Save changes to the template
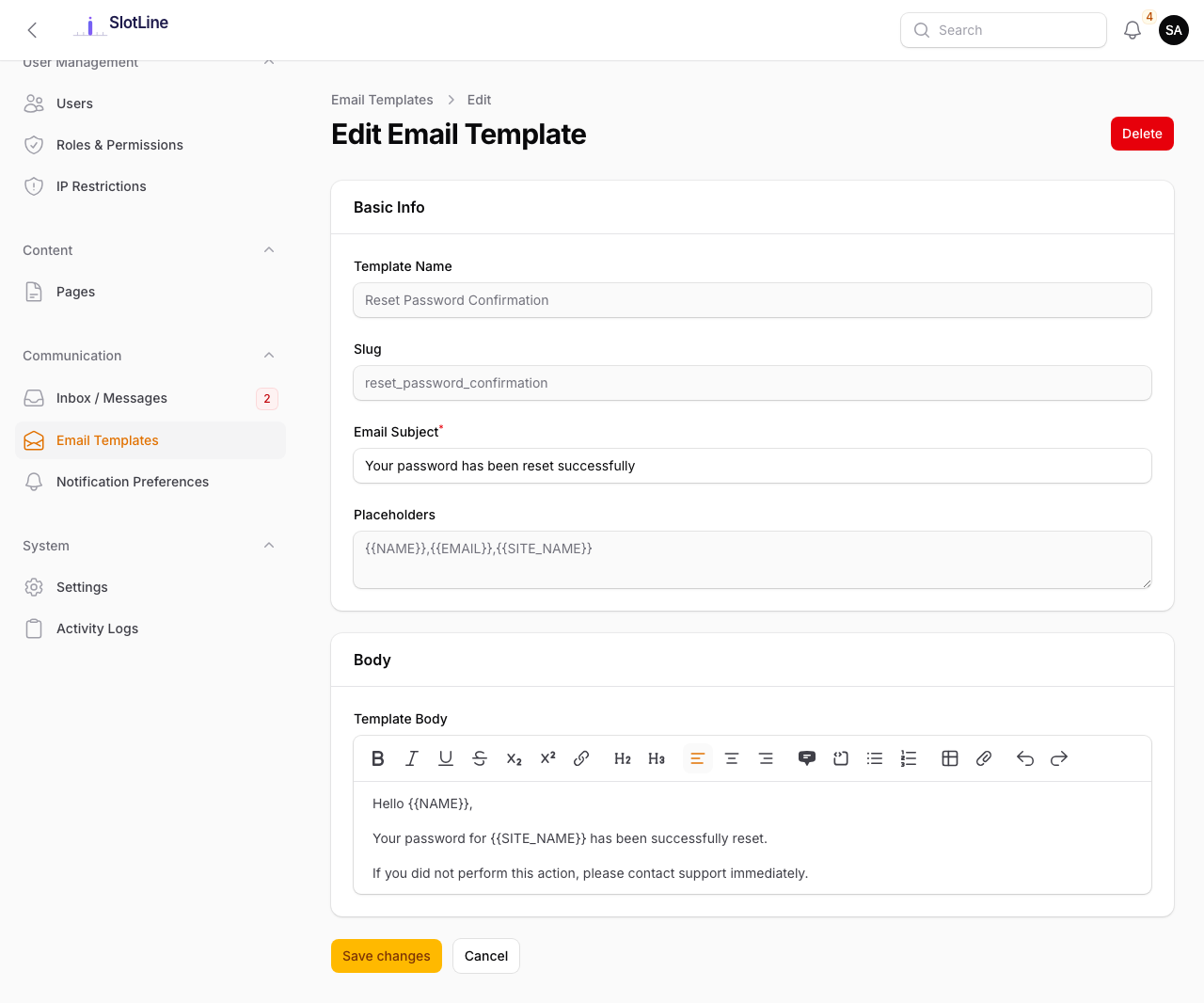The height and width of the screenshot is (1003, 1204). [387, 956]
